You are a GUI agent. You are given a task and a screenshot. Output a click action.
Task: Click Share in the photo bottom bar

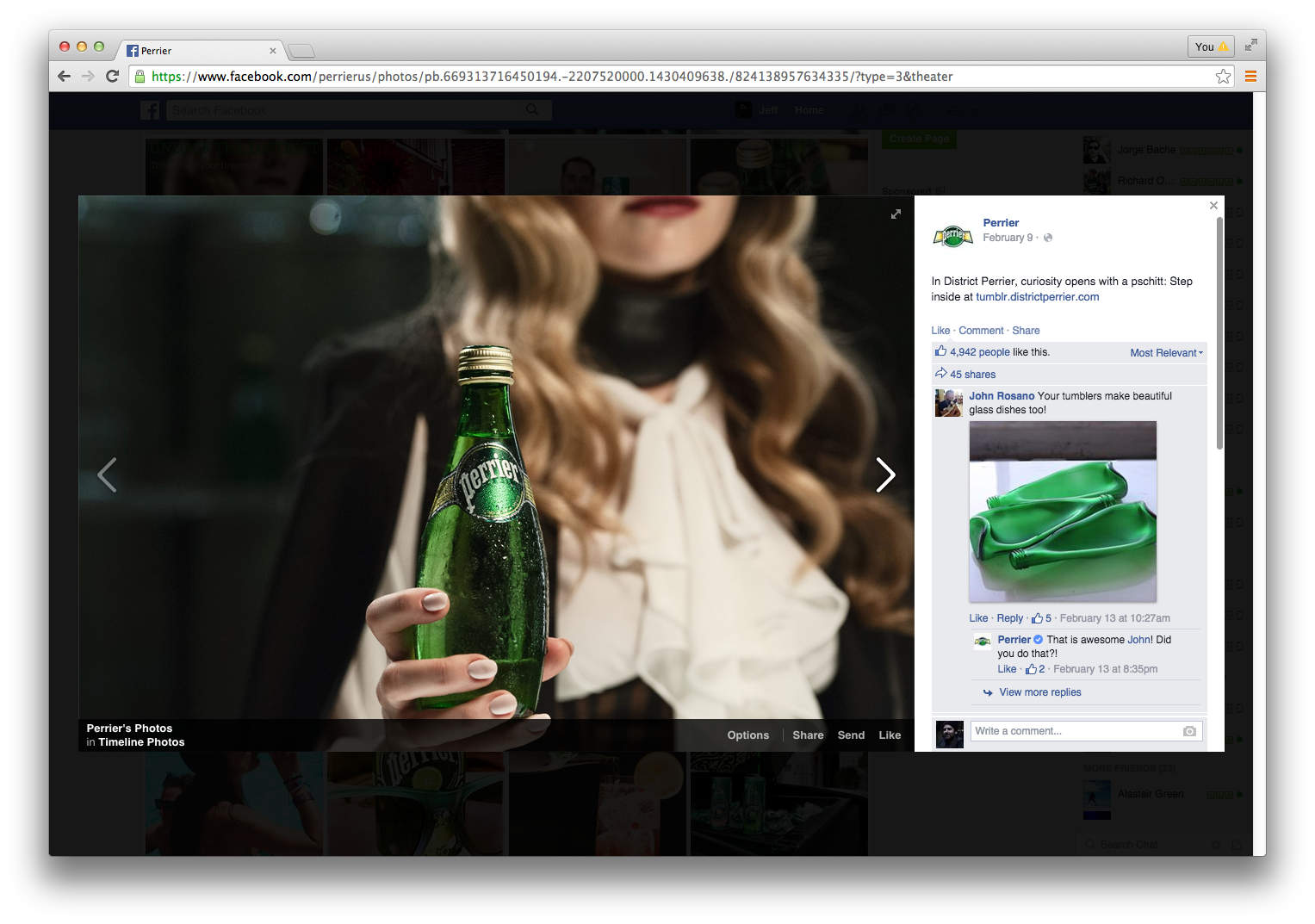click(x=808, y=735)
